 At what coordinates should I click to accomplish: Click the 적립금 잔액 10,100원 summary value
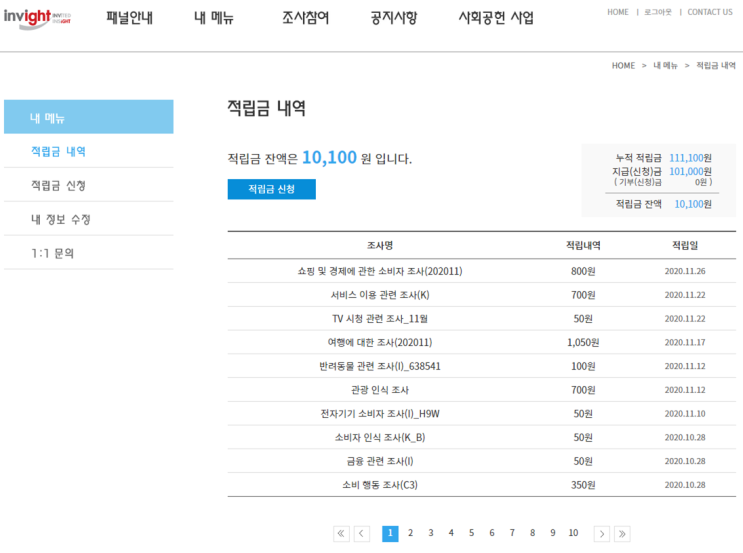[x=693, y=204]
